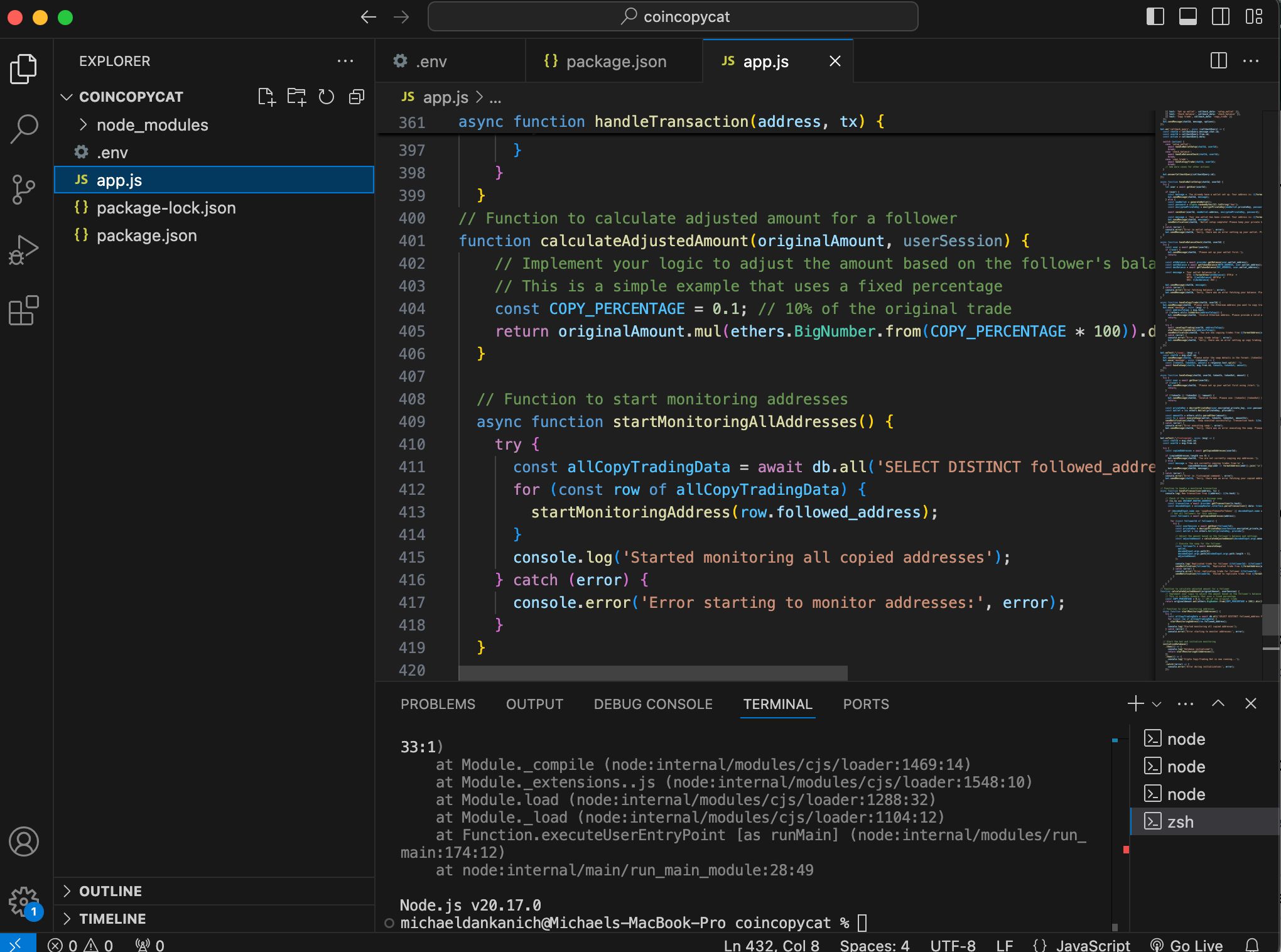Click the editor horizontal scrollbar

click(653, 673)
